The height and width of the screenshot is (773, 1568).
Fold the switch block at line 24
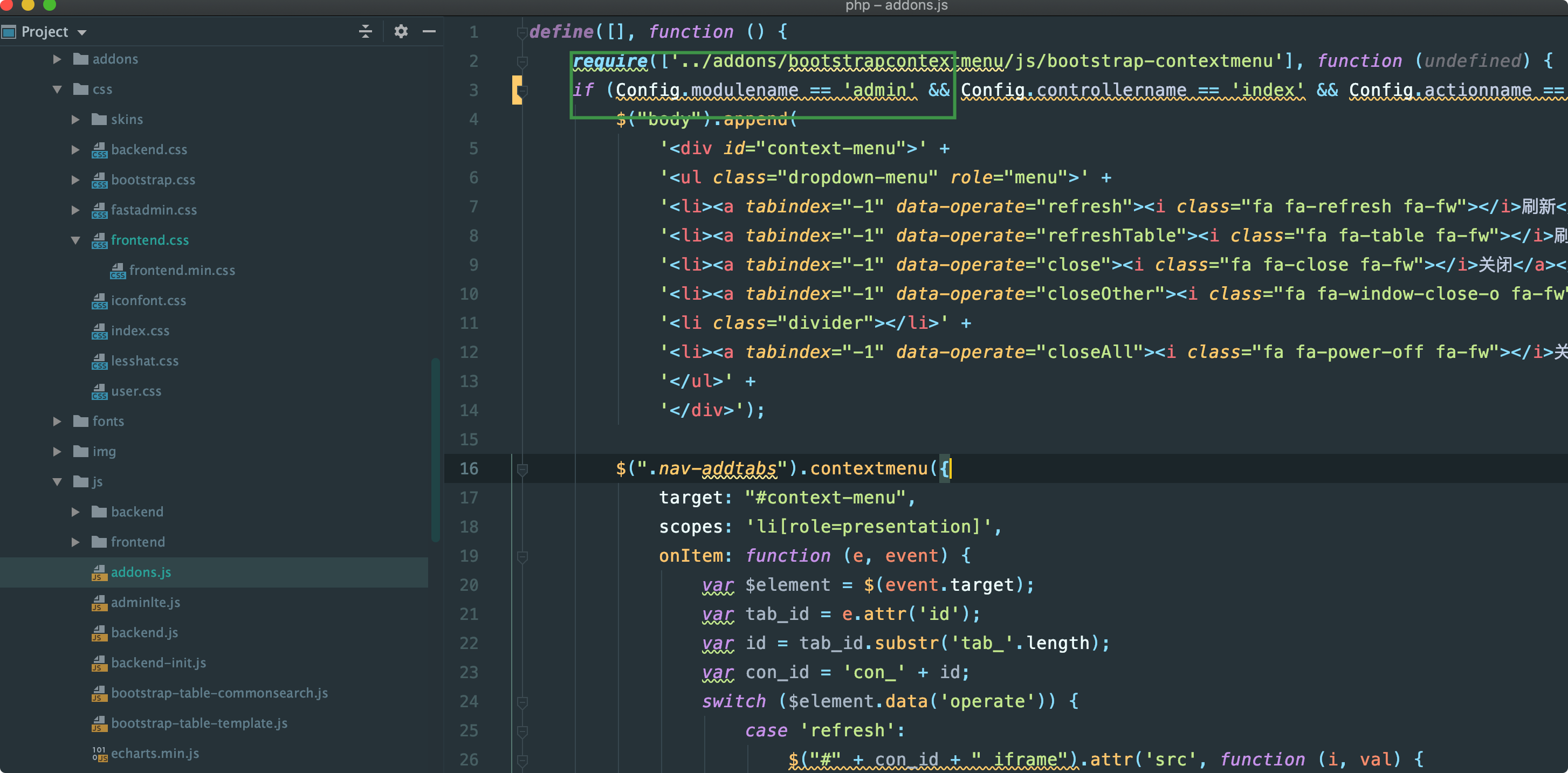[521, 702]
